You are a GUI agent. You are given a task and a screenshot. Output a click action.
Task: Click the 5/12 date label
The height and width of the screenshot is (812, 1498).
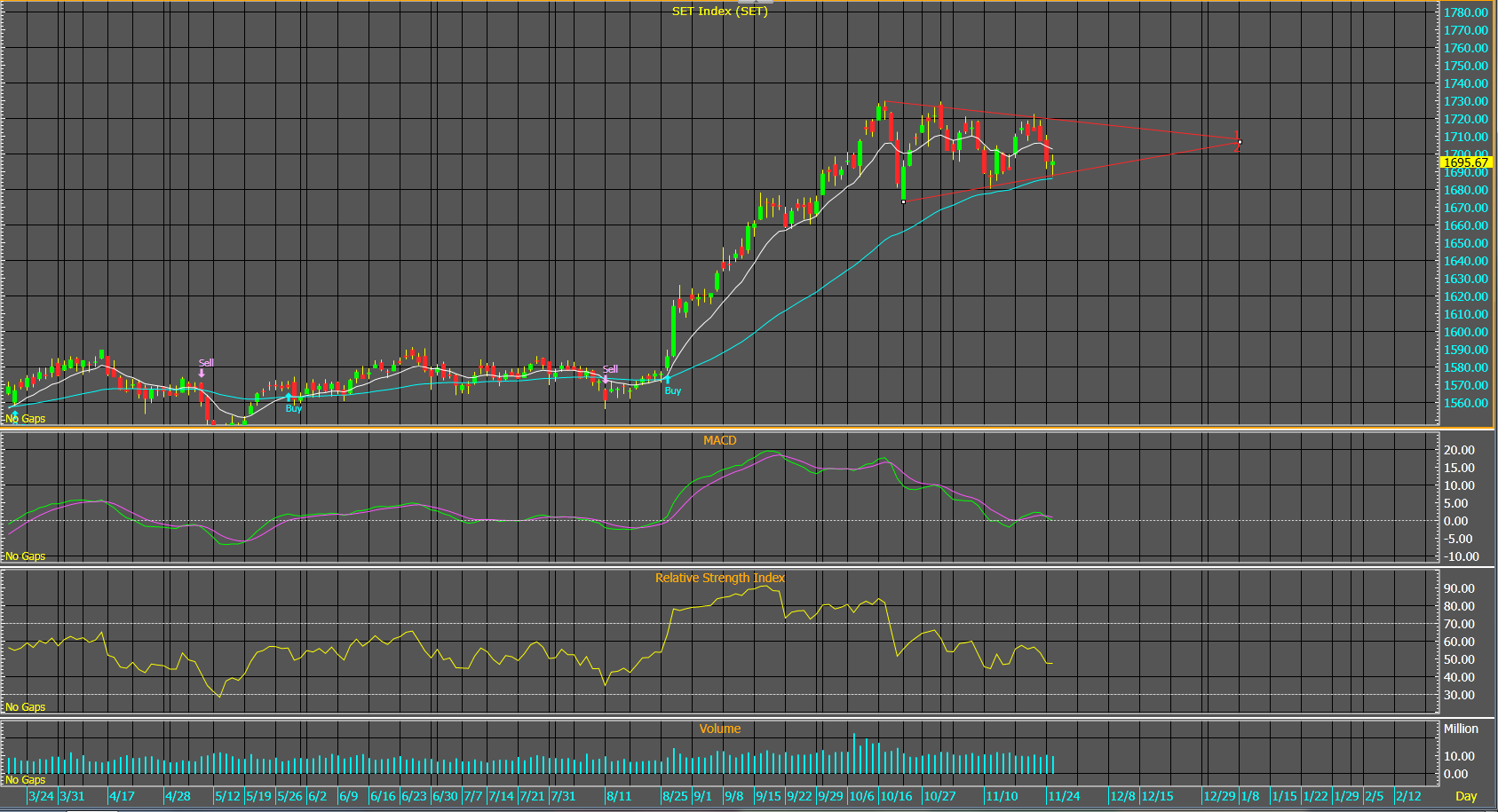pos(227,796)
